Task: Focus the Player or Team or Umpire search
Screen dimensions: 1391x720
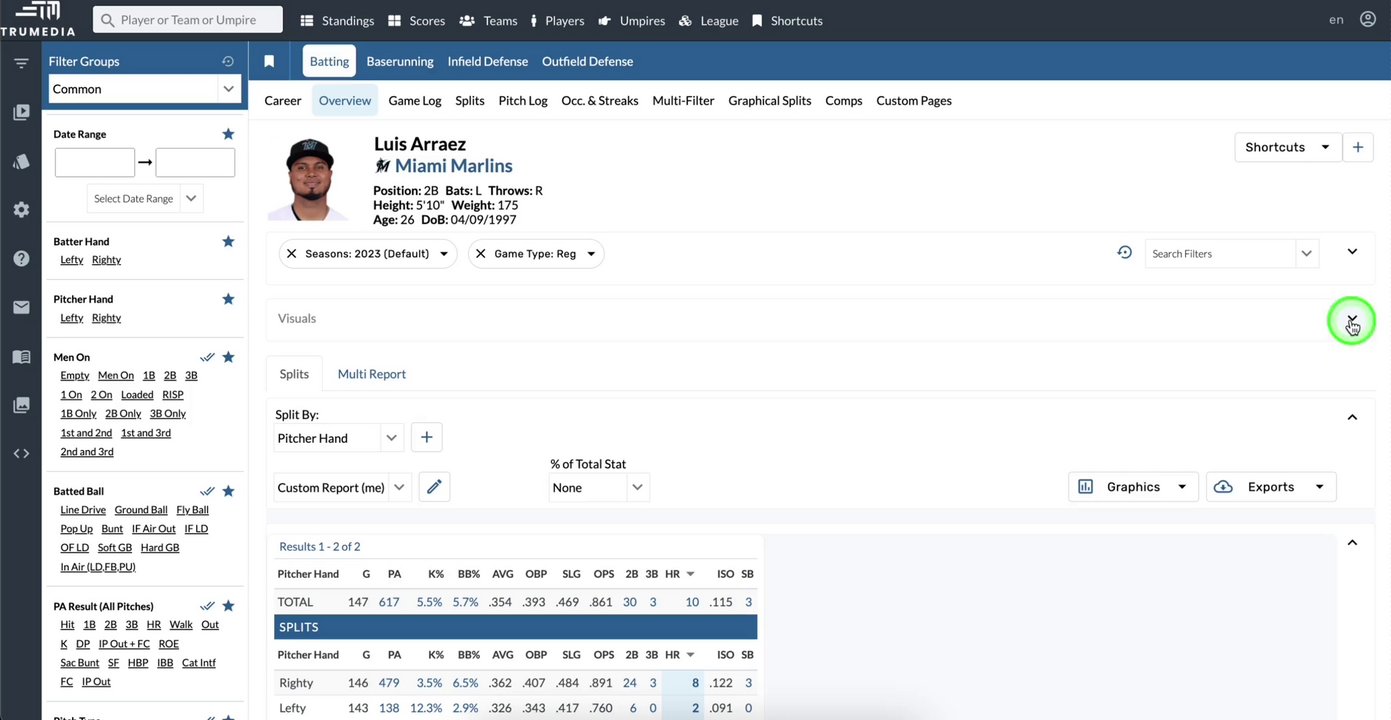Action: pyautogui.click(x=188, y=20)
